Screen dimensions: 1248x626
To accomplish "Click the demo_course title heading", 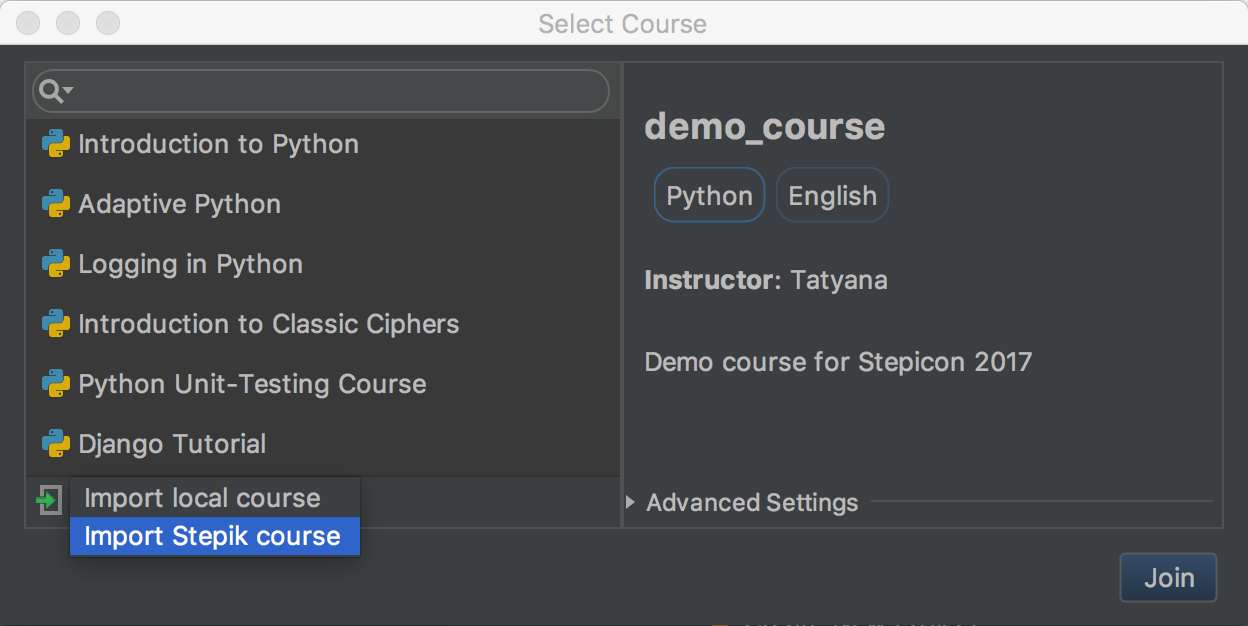I will 765,127.
